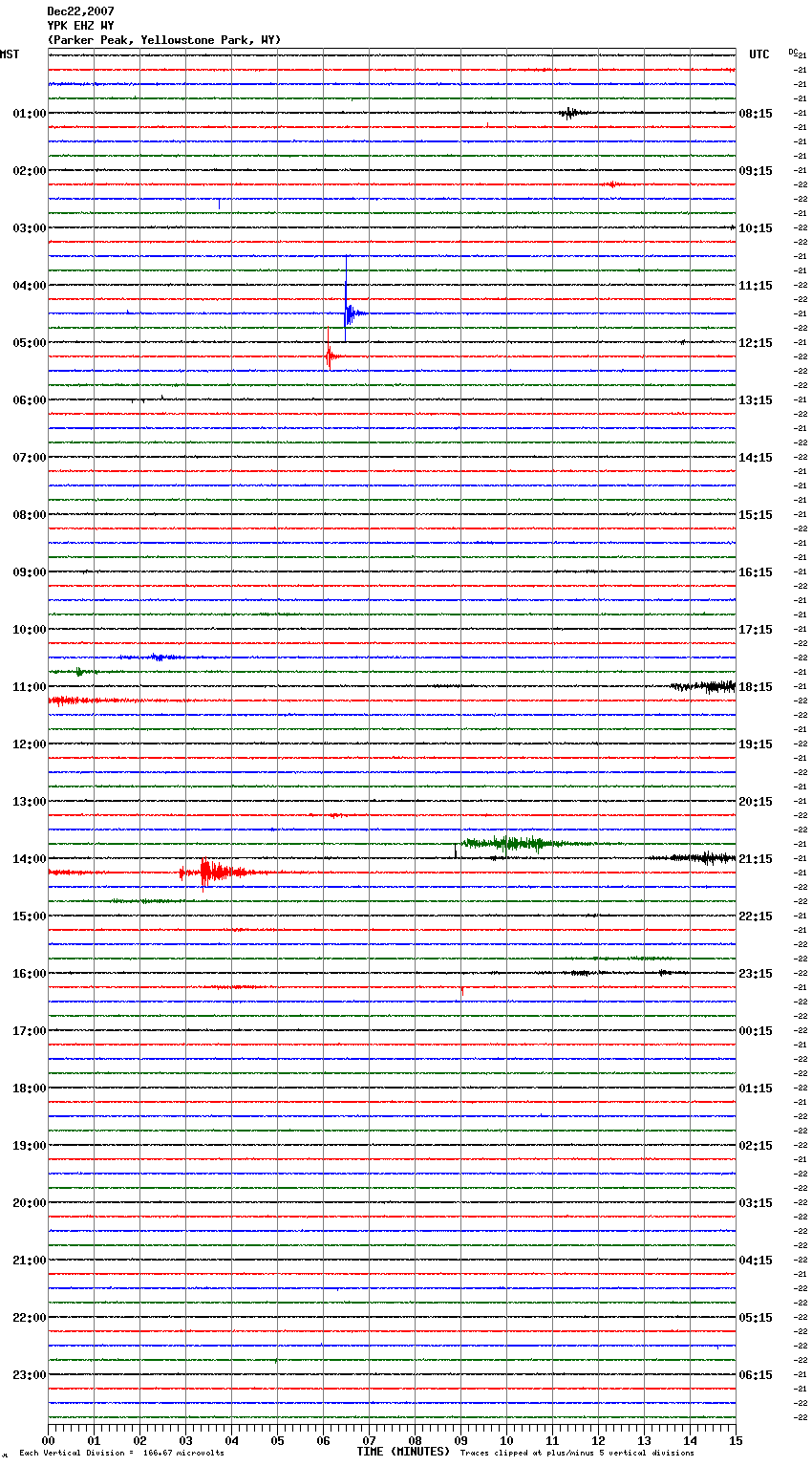Click the "07:00" MST hour label
812x1466 pixels.
[30, 458]
